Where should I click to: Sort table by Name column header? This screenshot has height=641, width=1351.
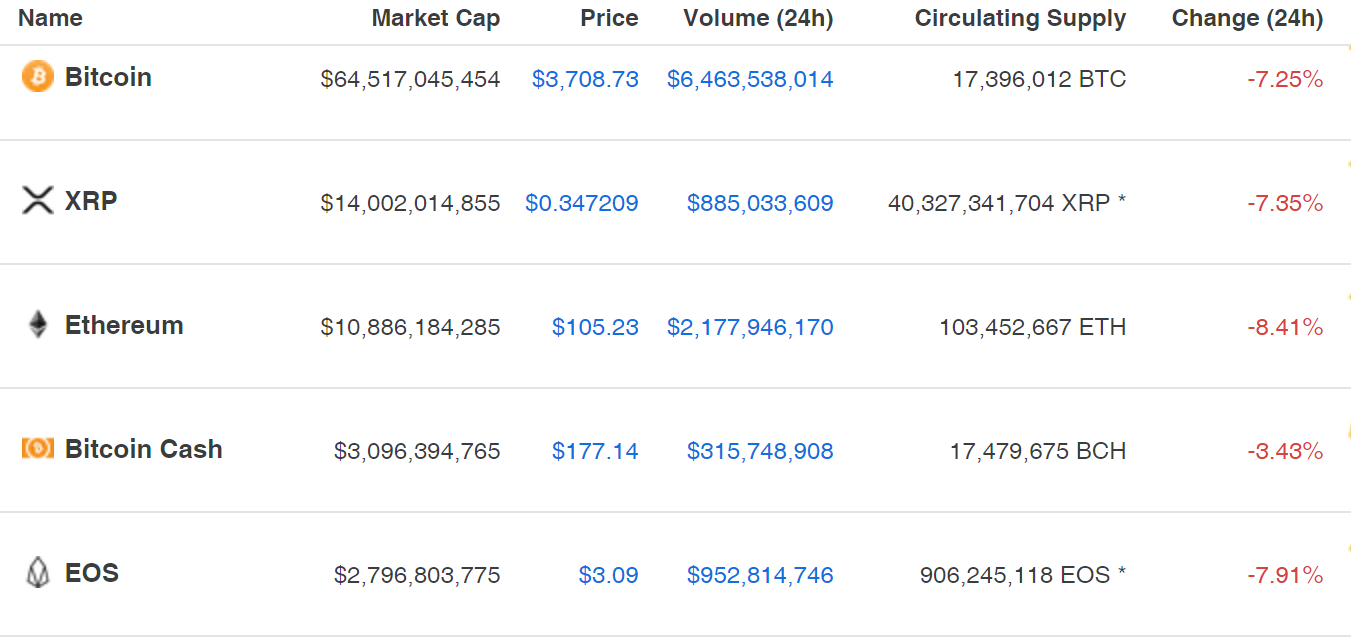point(50,18)
